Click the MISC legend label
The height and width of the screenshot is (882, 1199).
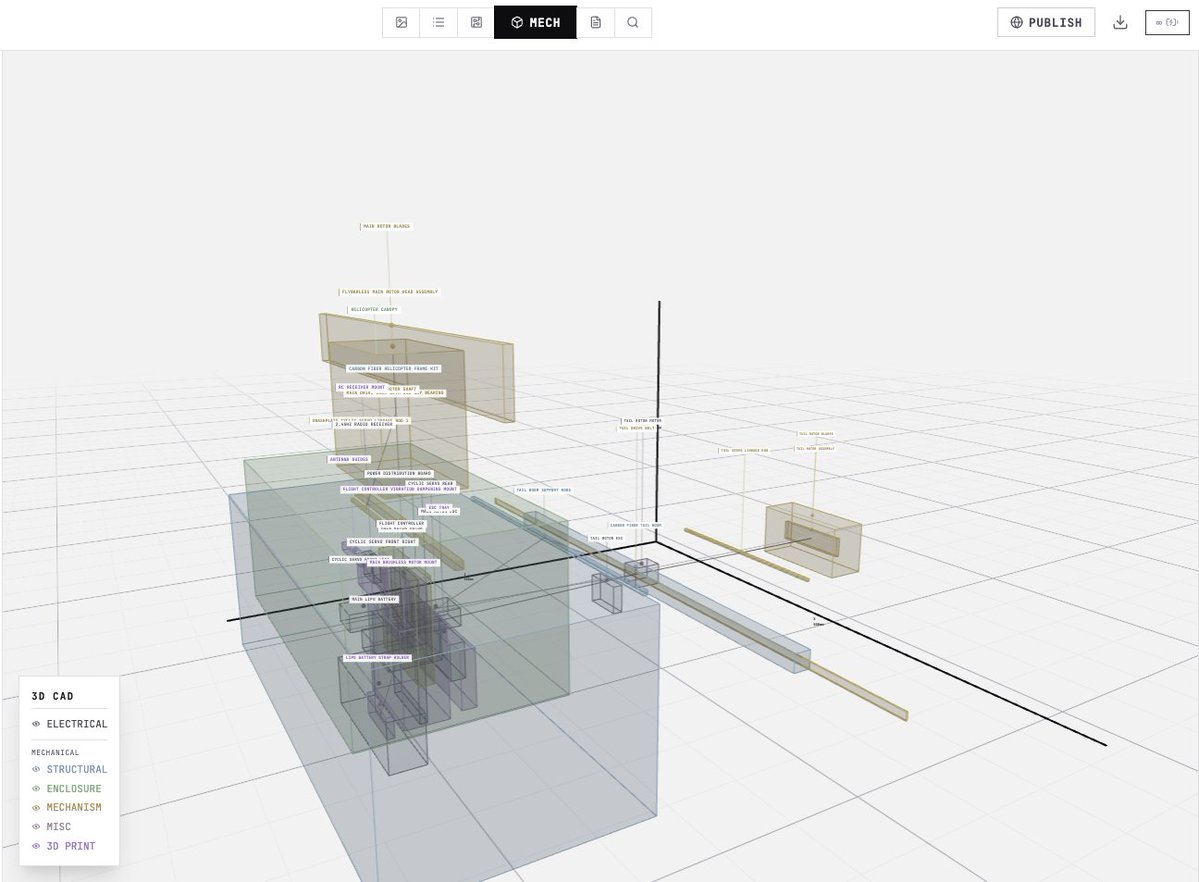coord(59,827)
